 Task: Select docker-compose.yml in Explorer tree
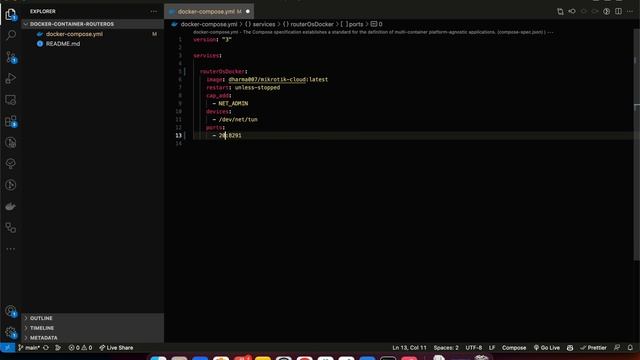tap(74, 34)
